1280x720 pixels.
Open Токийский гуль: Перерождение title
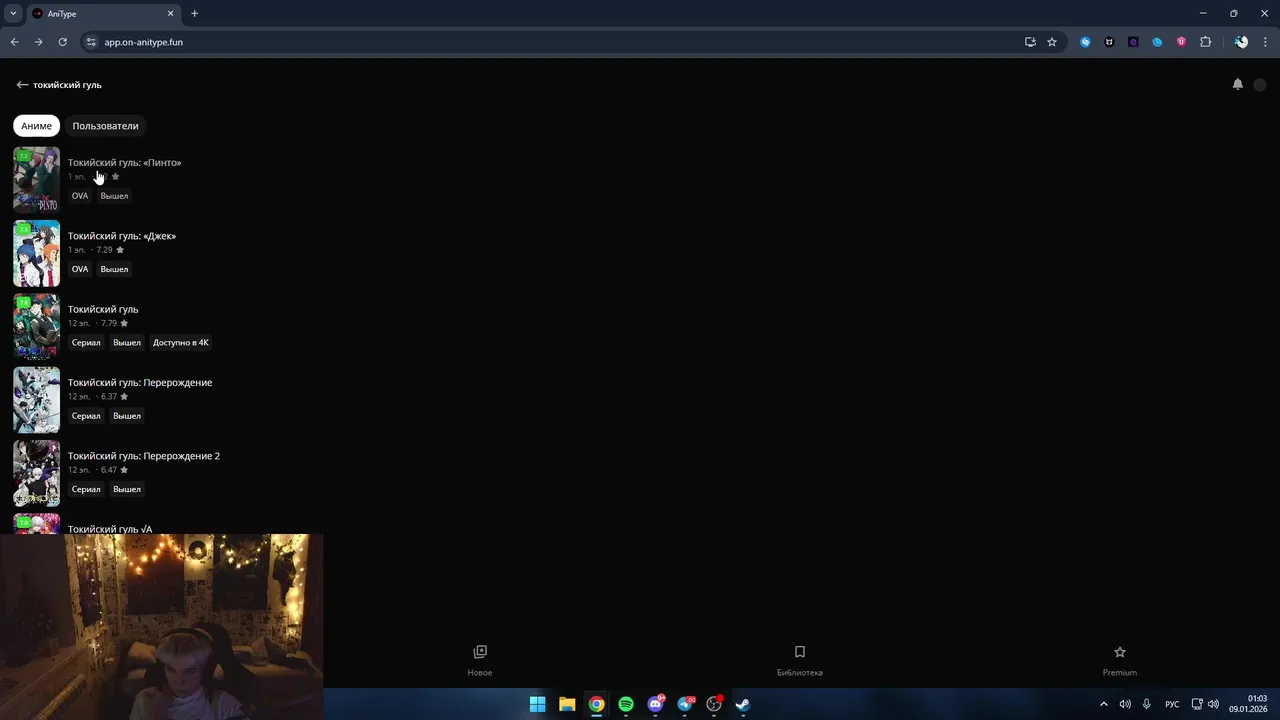pyautogui.click(x=140, y=382)
